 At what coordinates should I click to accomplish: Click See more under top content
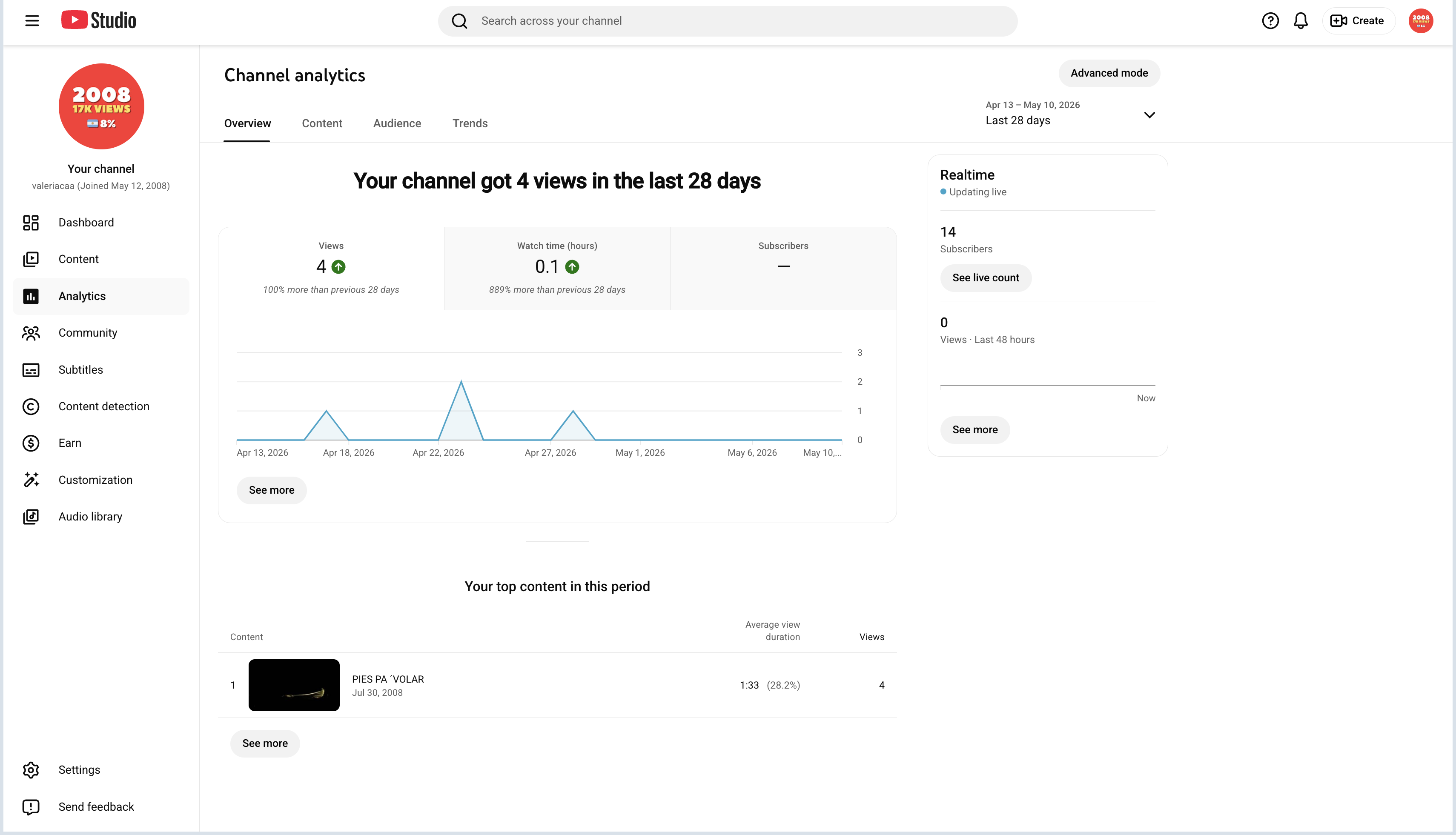(264, 744)
